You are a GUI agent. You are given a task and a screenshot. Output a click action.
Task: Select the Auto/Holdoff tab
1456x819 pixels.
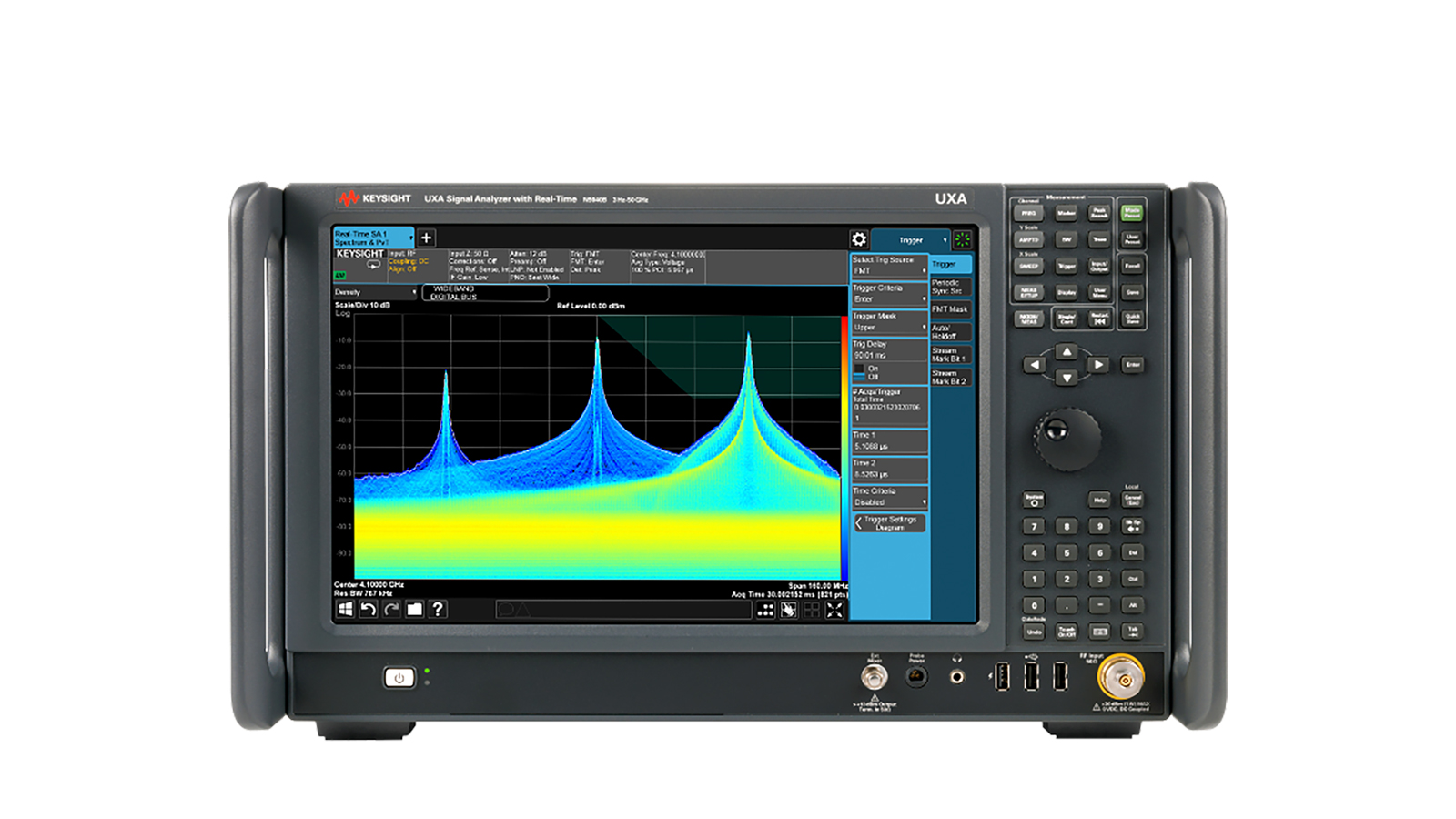tap(951, 332)
